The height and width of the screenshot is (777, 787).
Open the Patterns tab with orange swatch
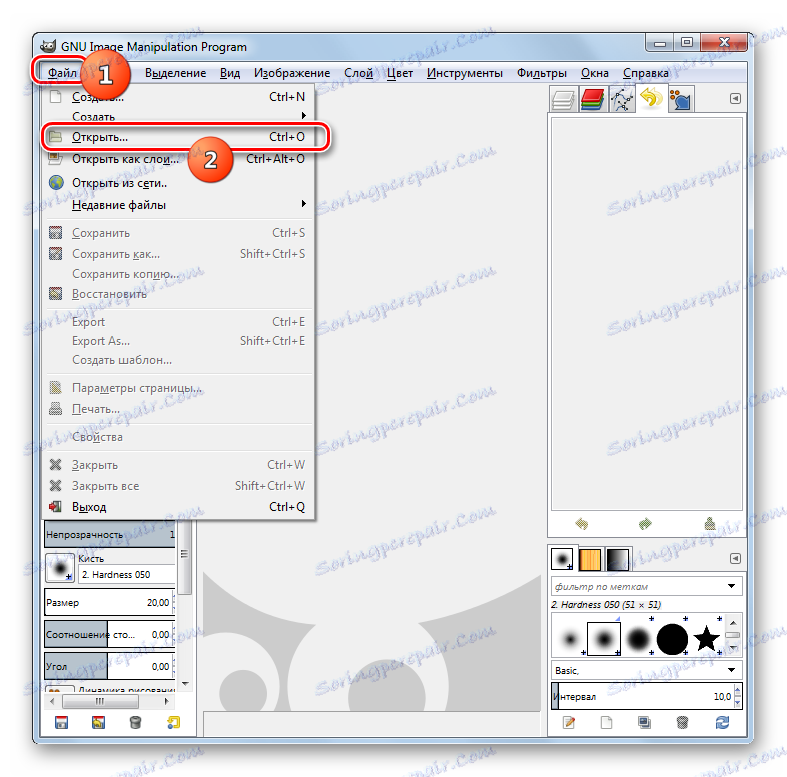click(590, 559)
